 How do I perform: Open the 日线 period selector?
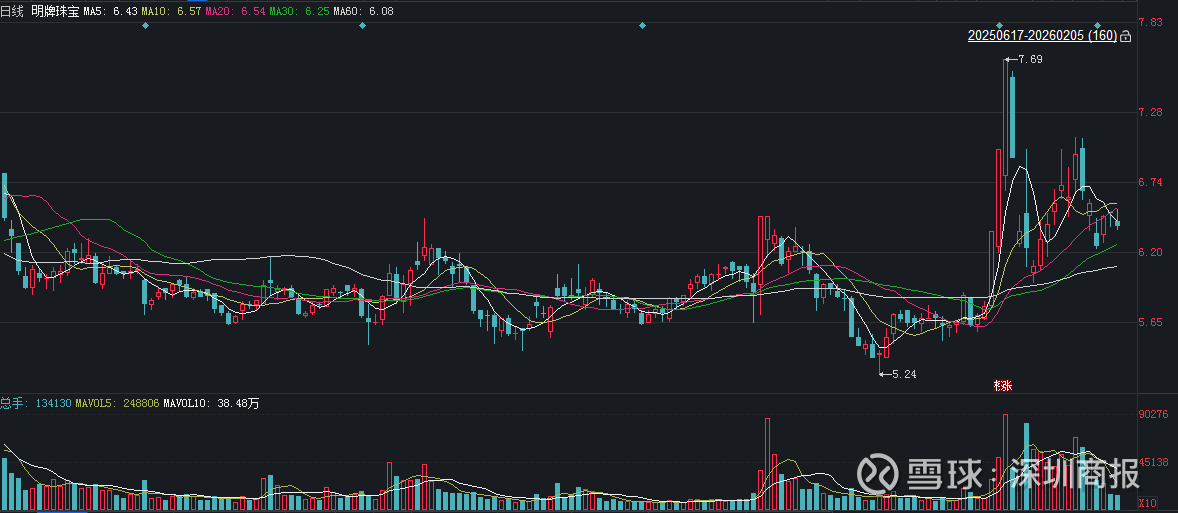(x=12, y=10)
